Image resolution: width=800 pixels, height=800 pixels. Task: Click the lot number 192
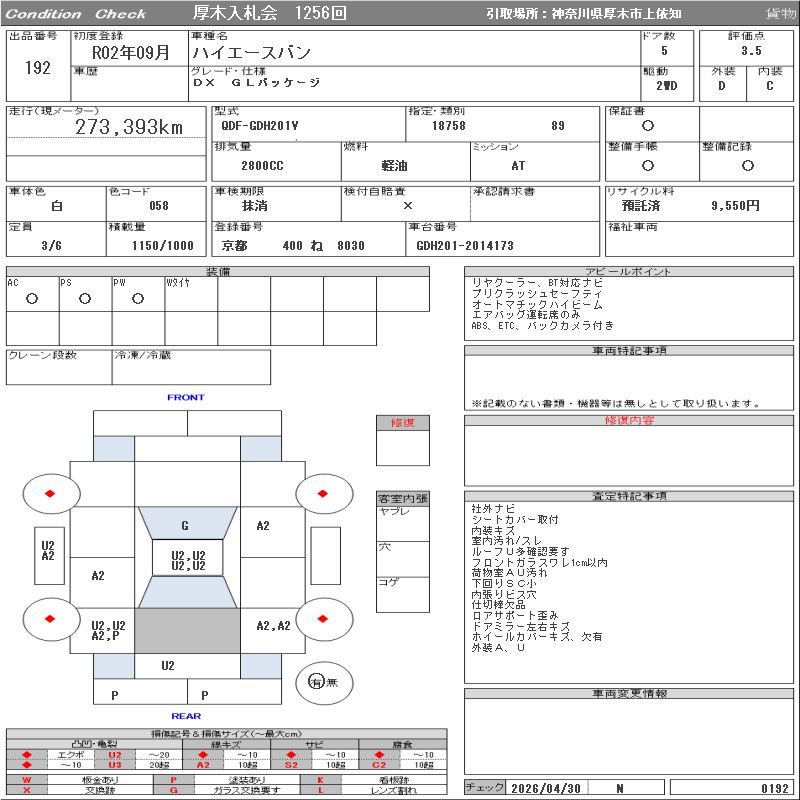coord(38,67)
